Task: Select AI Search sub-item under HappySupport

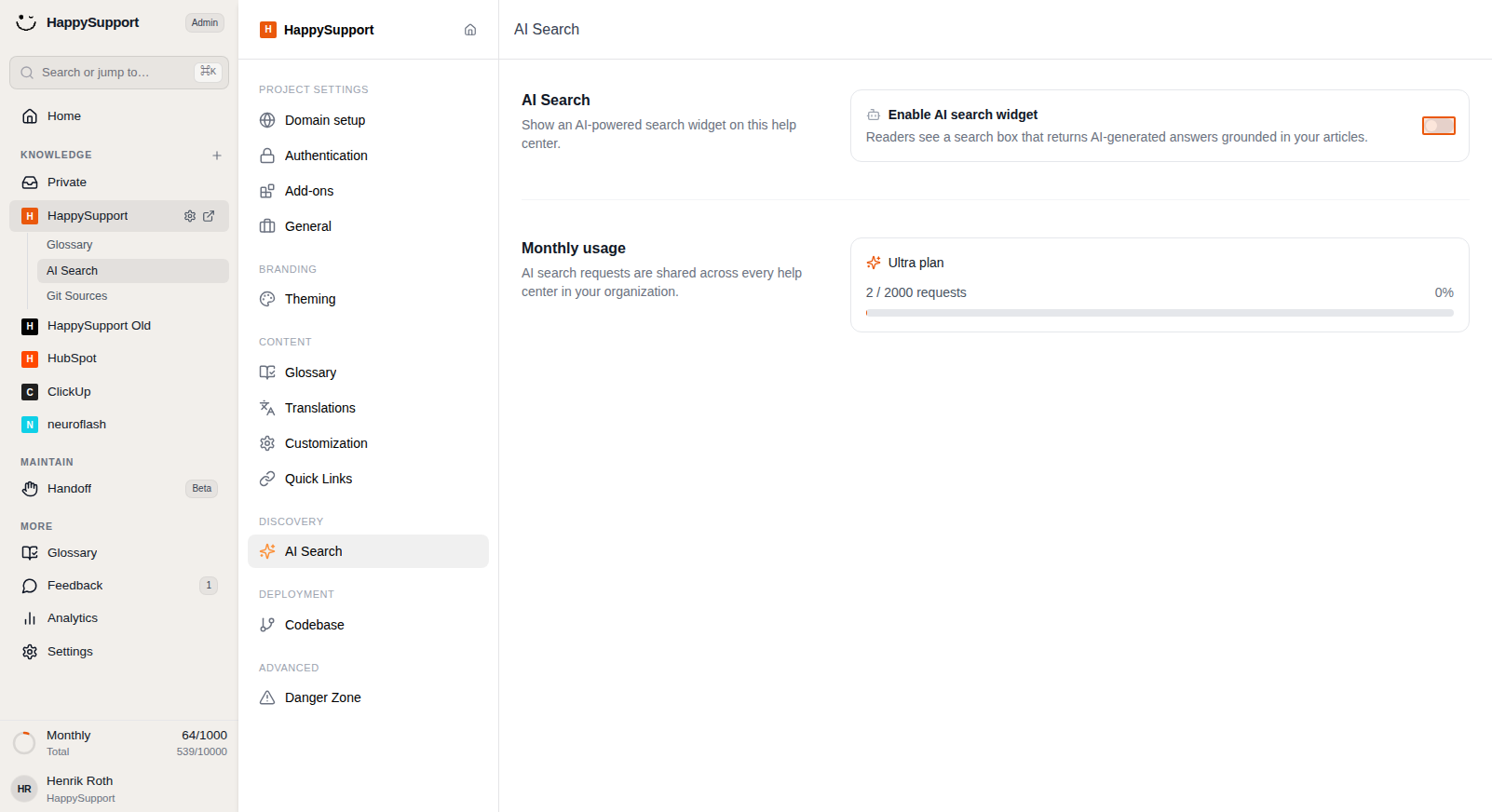Action: point(133,271)
